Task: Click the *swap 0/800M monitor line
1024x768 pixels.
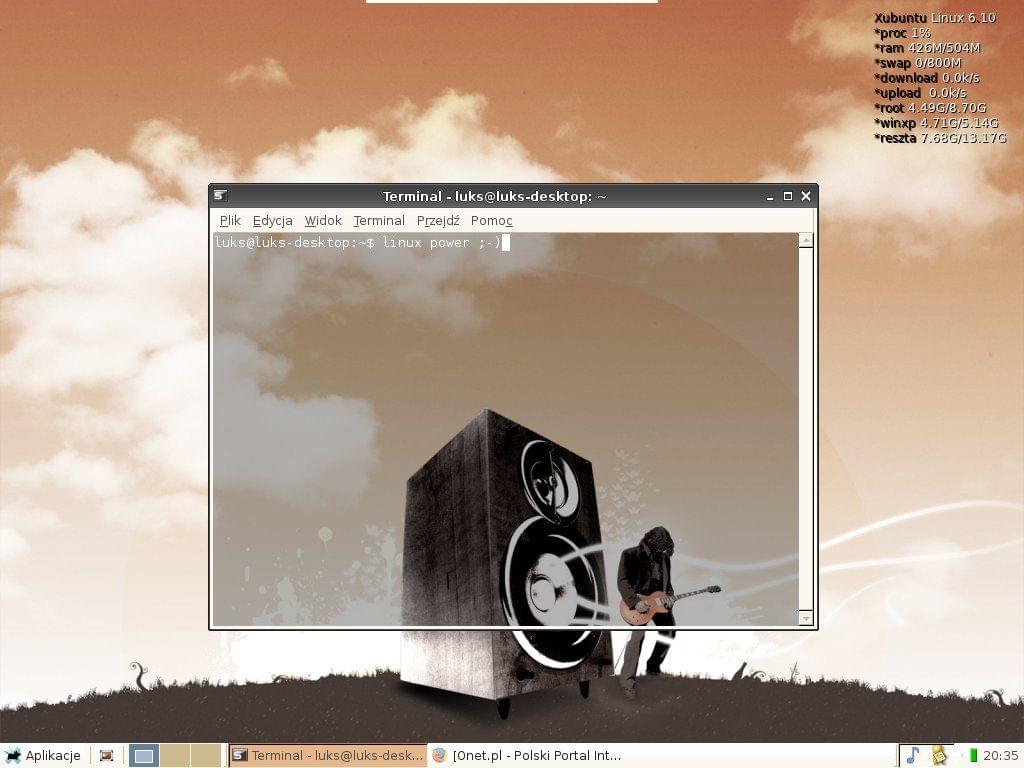Action: [918, 63]
